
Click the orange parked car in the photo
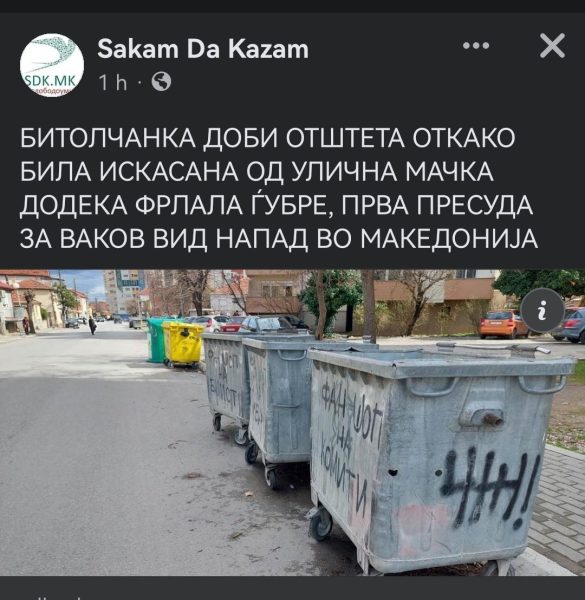(x=503, y=324)
